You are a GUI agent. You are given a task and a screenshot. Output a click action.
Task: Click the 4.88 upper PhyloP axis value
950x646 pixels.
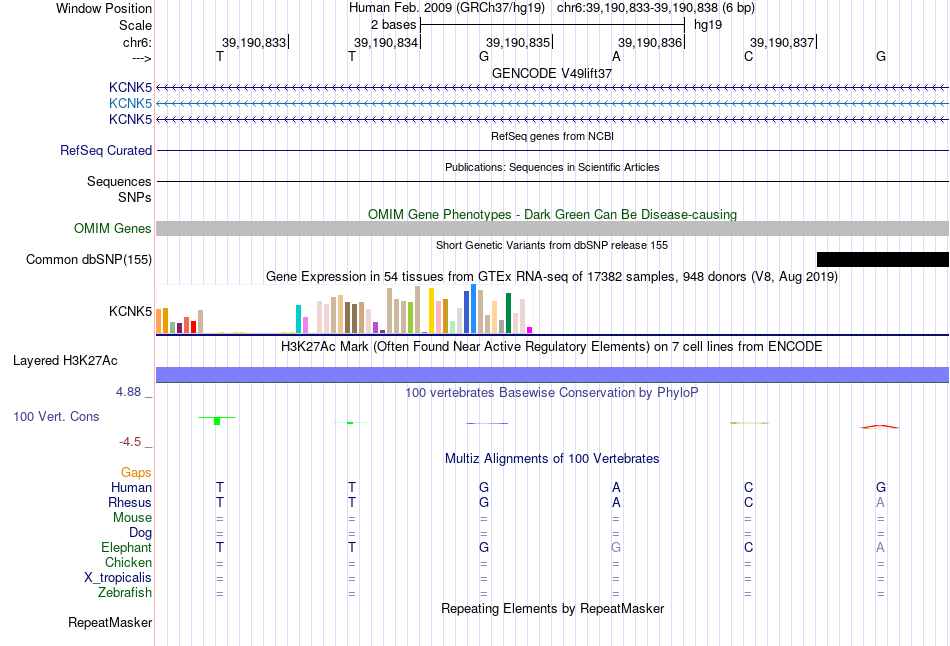tap(128, 392)
